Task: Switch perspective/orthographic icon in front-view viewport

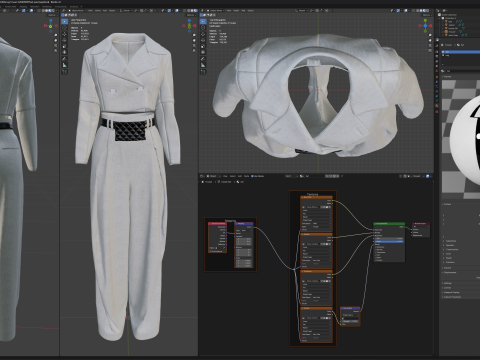Action: (x=194, y=51)
